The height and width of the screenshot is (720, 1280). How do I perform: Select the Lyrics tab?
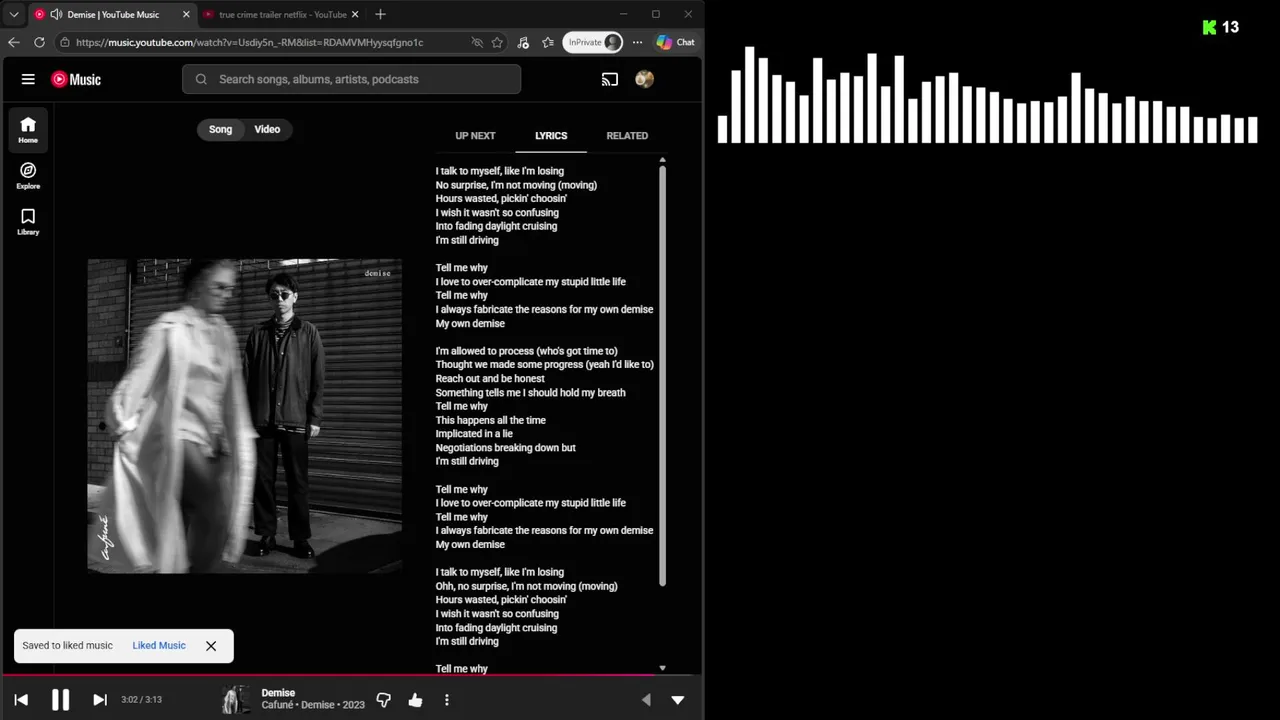[x=551, y=136]
